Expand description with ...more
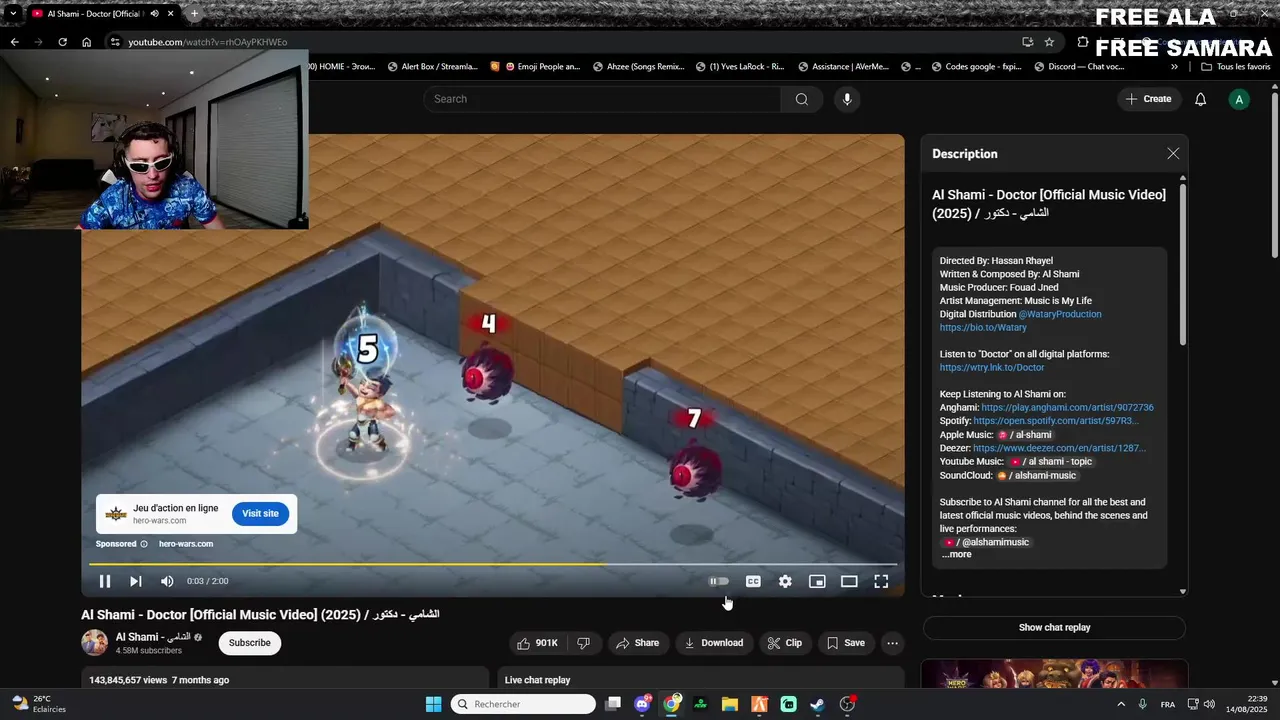 tap(957, 554)
